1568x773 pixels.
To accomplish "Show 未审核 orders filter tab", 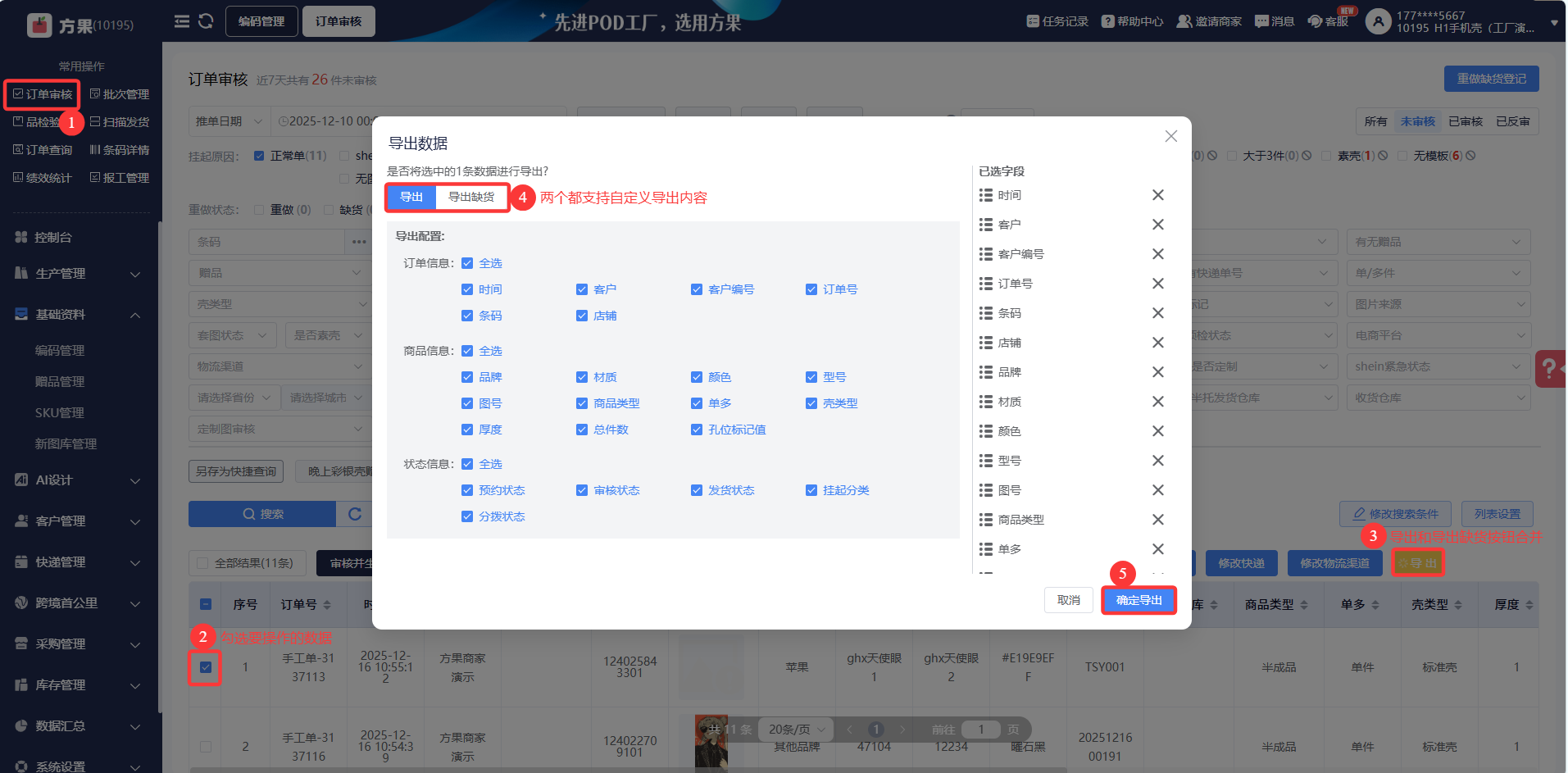I will click(x=1417, y=121).
